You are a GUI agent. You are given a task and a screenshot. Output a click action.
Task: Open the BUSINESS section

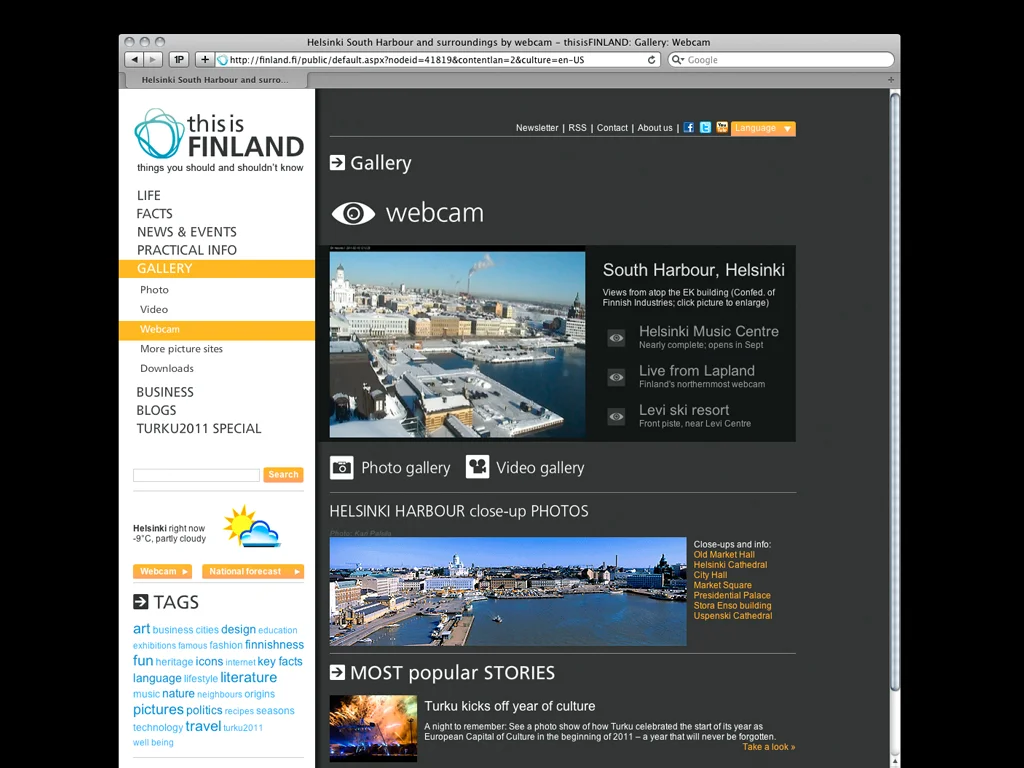[x=165, y=392]
